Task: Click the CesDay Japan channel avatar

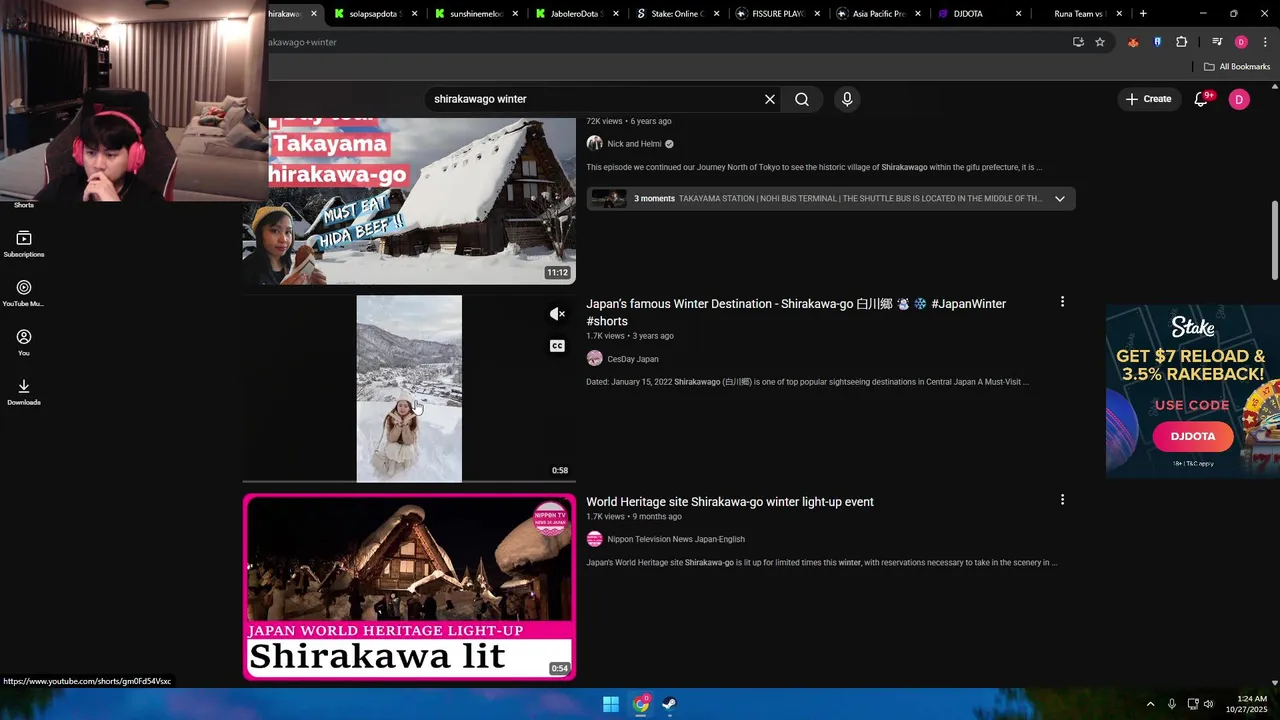Action: point(594,359)
